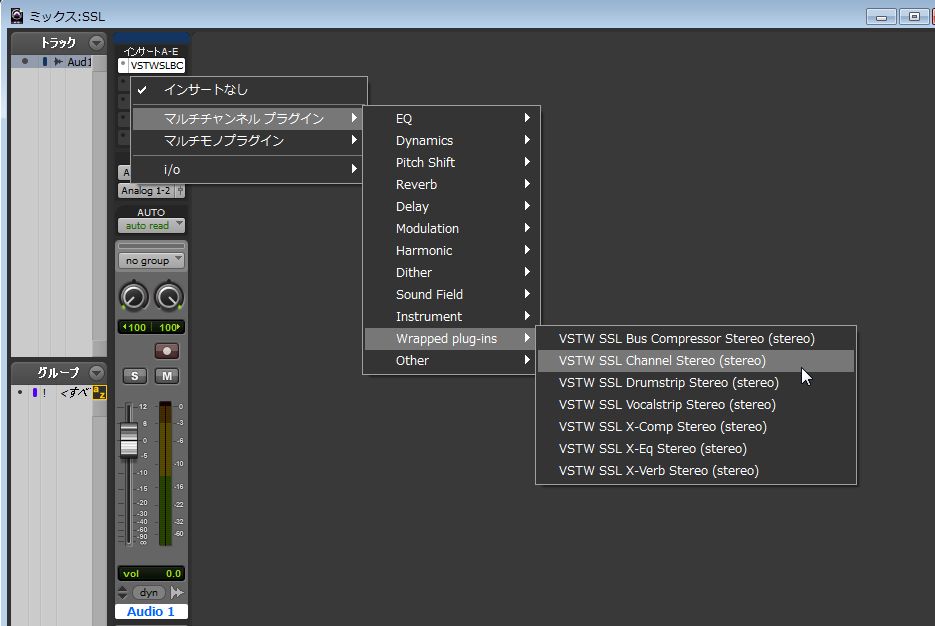Image resolution: width=935 pixels, height=626 pixels.
Task: Click the volume fader handle on Audio 1
Action: pos(129,441)
